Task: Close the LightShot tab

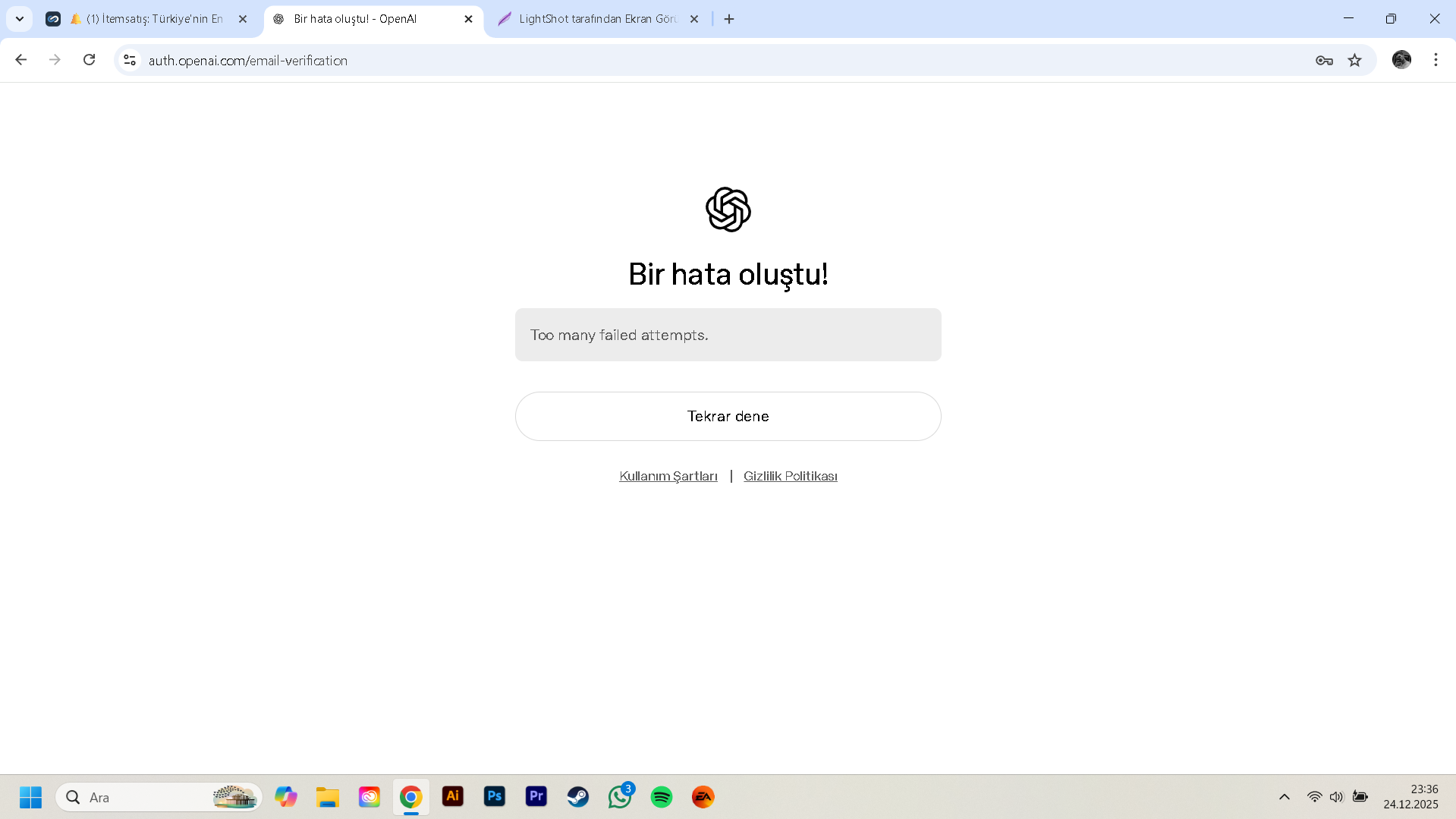Action: click(x=693, y=19)
